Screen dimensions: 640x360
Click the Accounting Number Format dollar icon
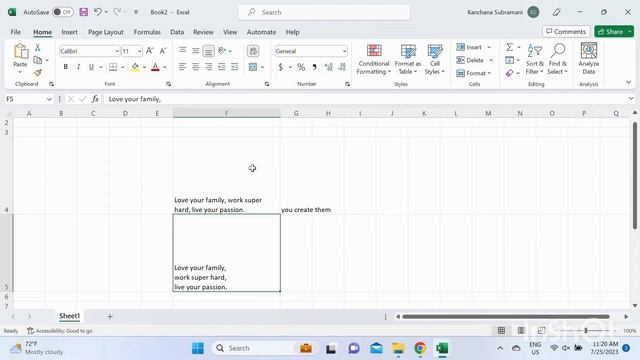point(281,67)
